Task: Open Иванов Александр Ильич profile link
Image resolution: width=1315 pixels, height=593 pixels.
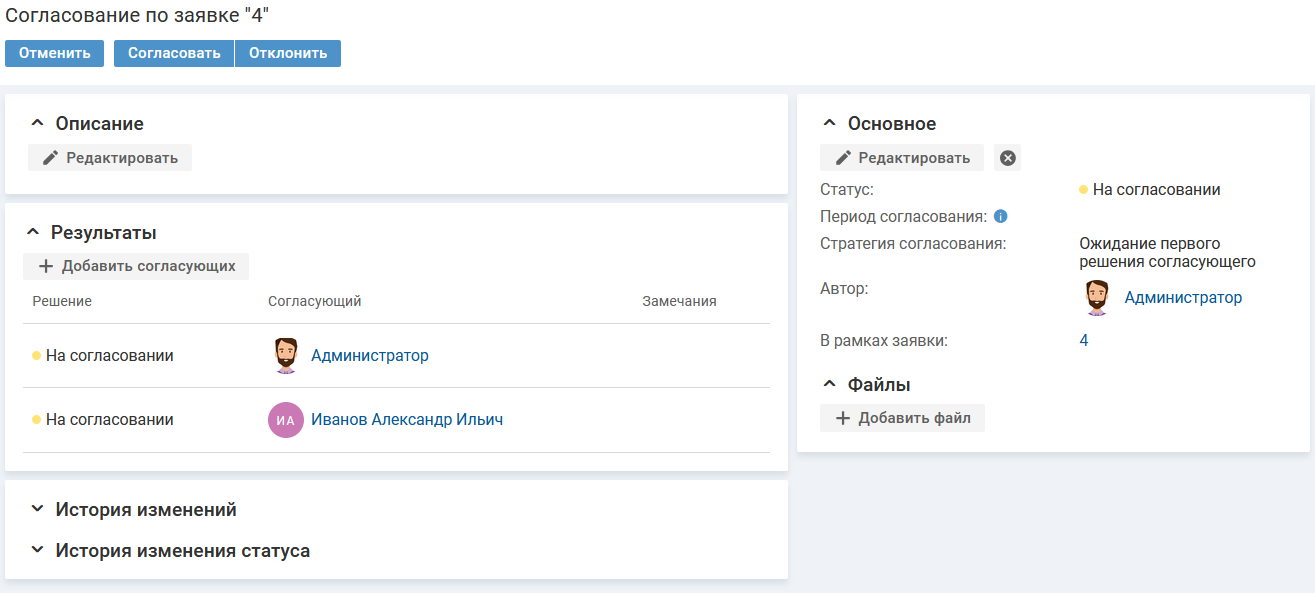Action: (407, 420)
